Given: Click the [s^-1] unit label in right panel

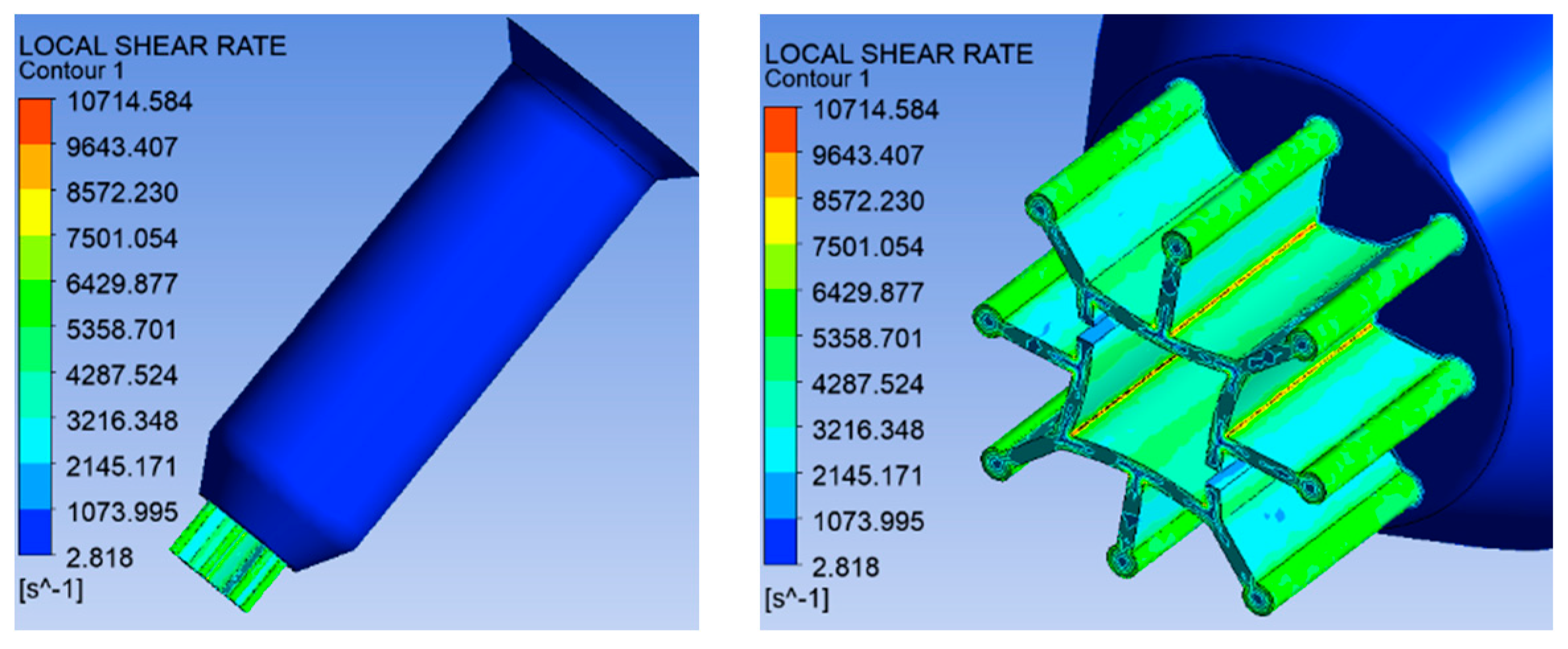Looking at the screenshot, I should [x=797, y=599].
